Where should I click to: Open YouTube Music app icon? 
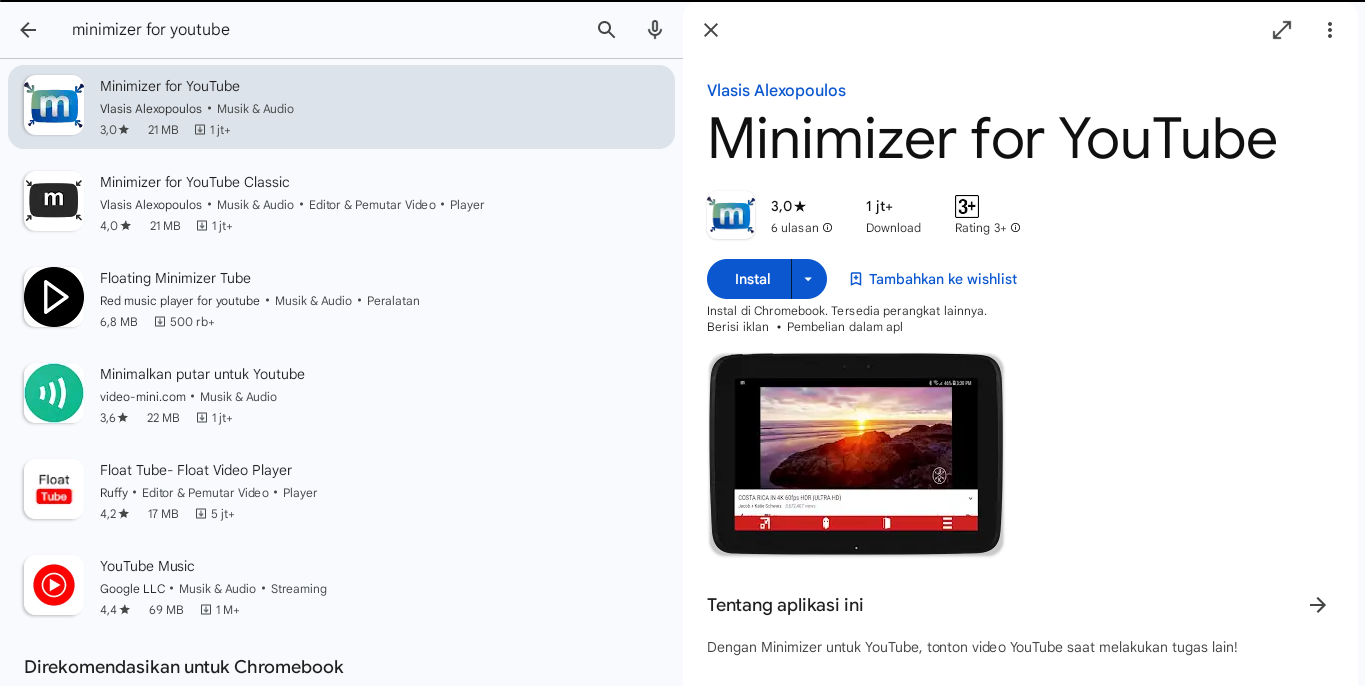(x=54, y=585)
